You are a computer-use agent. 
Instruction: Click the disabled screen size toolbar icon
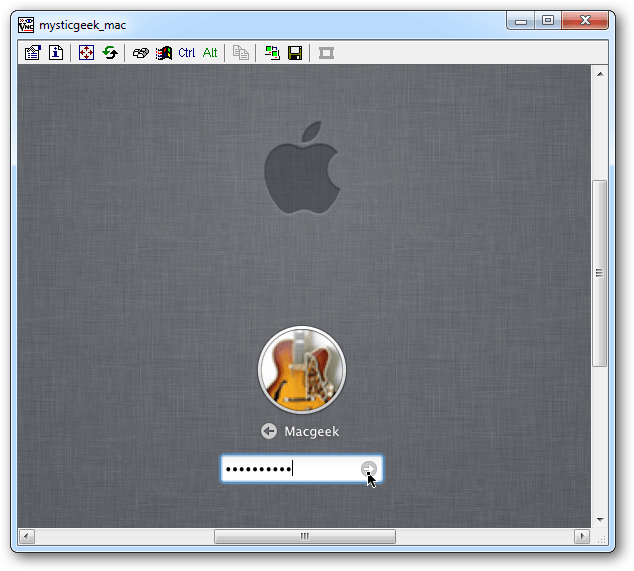(x=326, y=53)
